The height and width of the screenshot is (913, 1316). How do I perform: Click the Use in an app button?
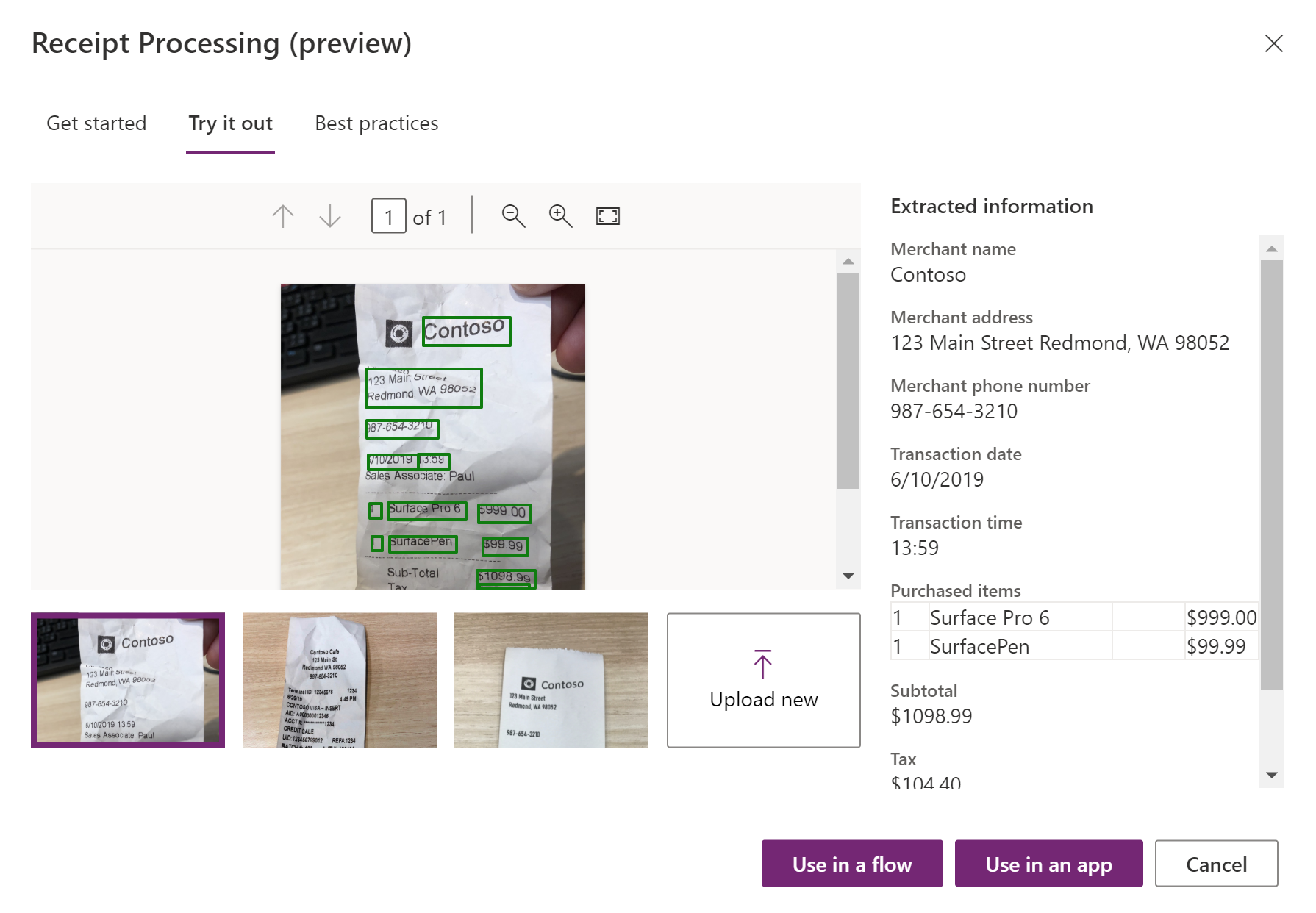1048,864
